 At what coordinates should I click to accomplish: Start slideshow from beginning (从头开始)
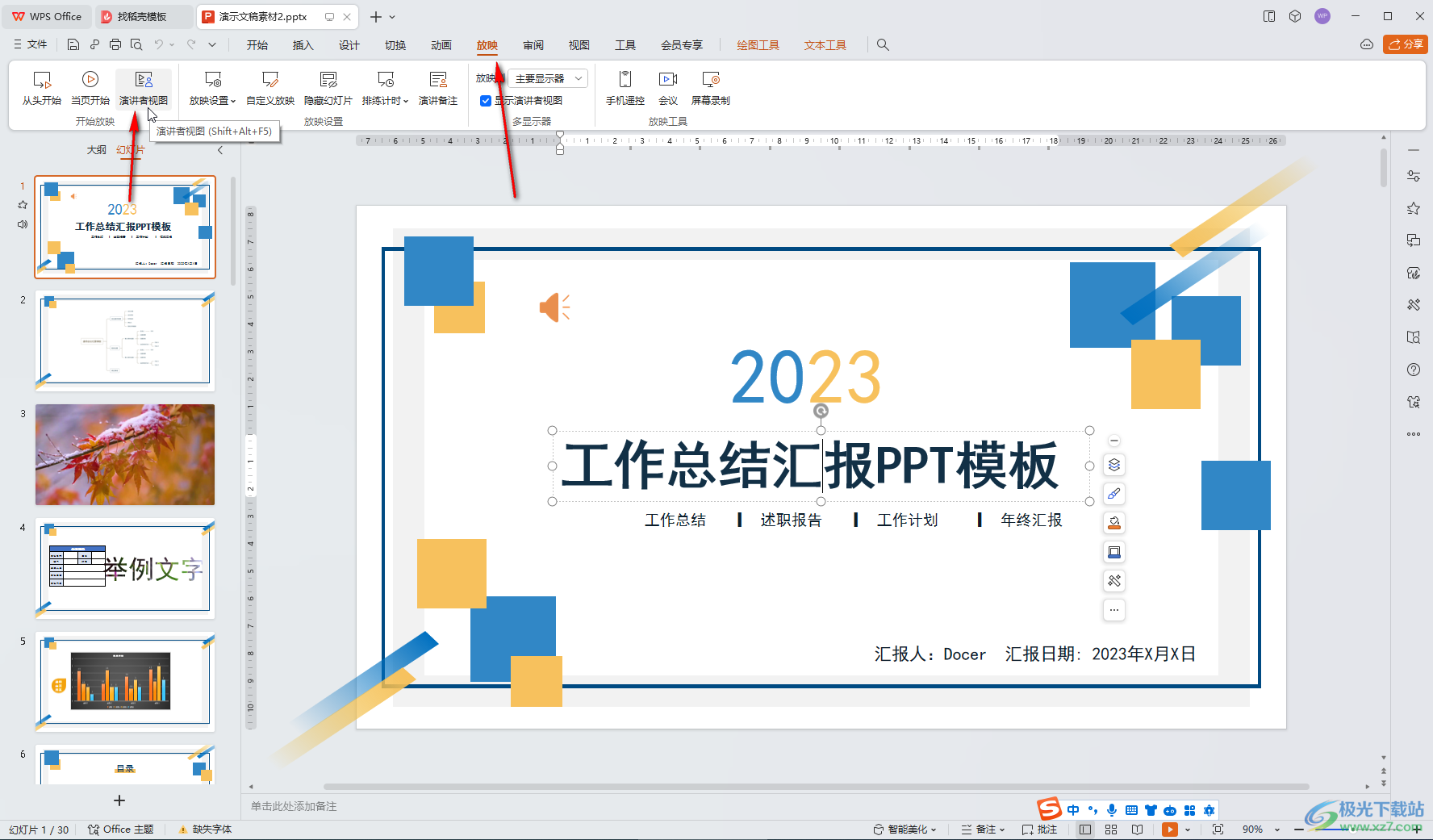coord(41,88)
